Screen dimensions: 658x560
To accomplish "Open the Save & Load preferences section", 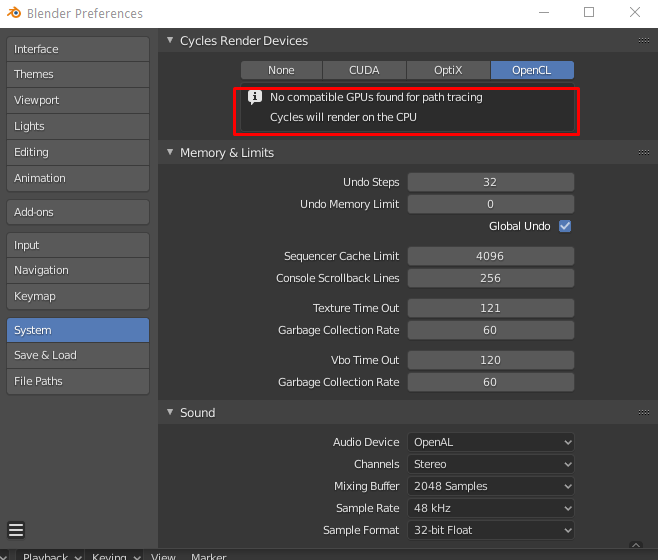I will pos(78,355).
